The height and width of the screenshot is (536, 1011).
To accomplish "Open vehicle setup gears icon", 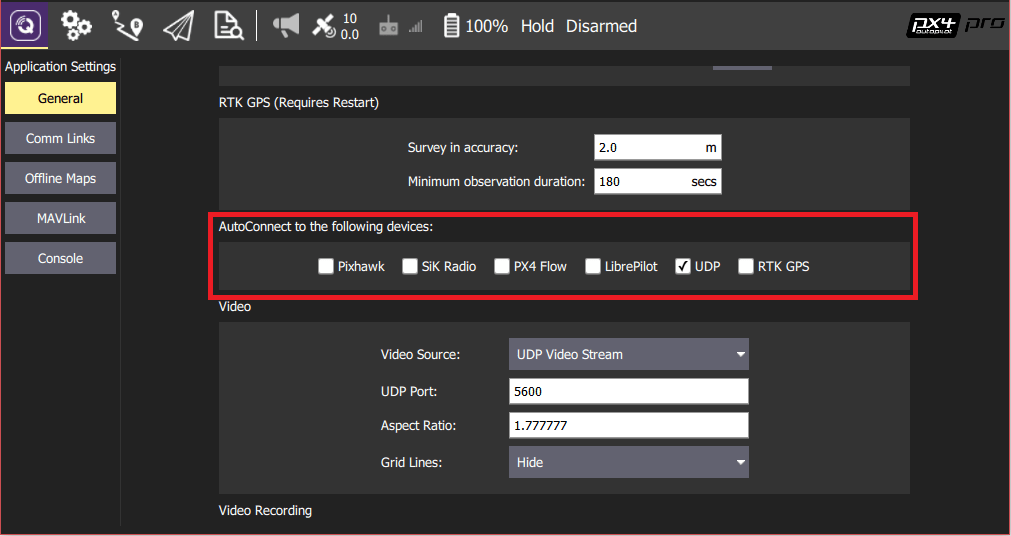I will (x=76, y=25).
